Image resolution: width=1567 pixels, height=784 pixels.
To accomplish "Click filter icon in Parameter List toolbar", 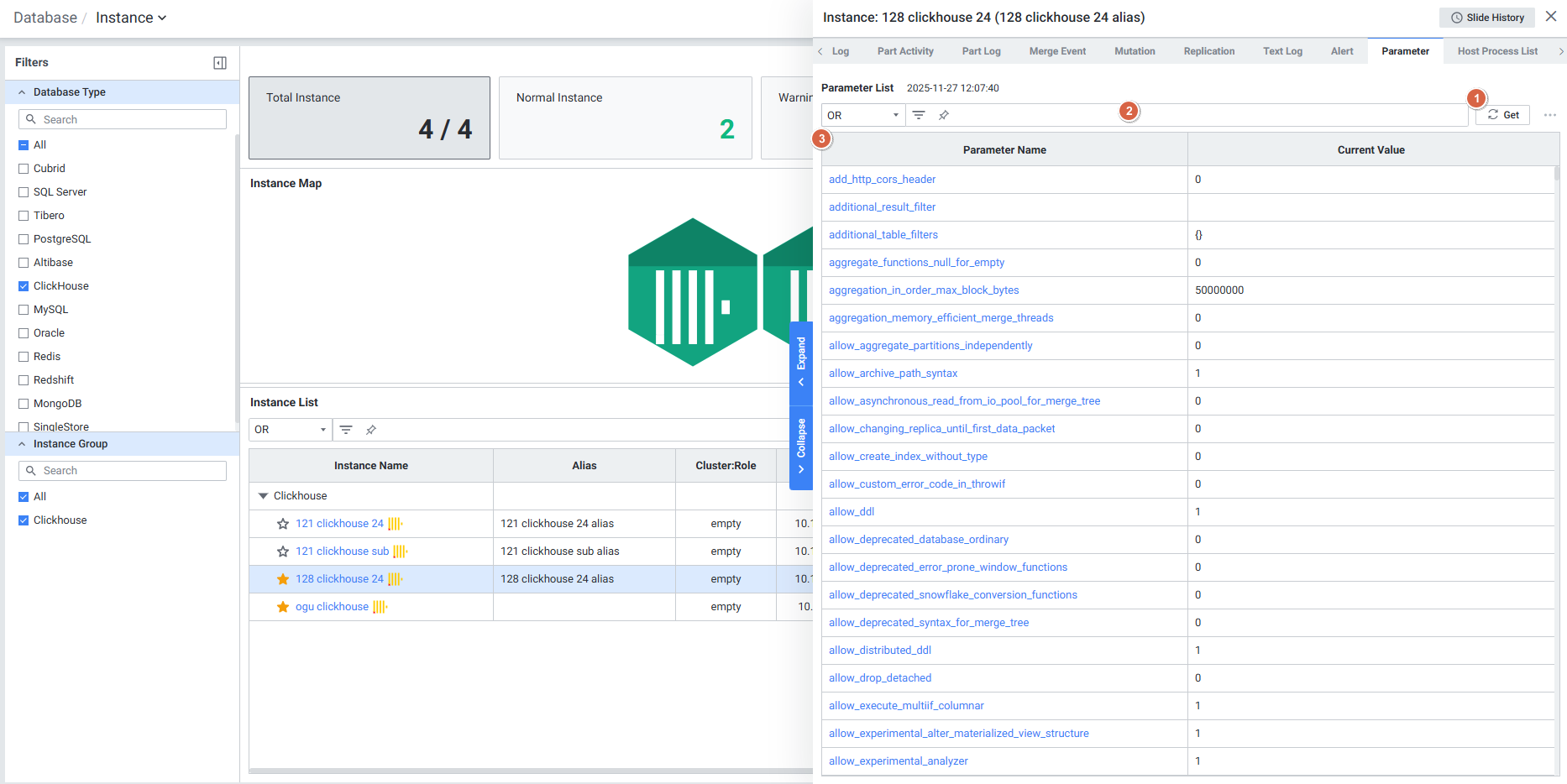I will [x=919, y=115].
